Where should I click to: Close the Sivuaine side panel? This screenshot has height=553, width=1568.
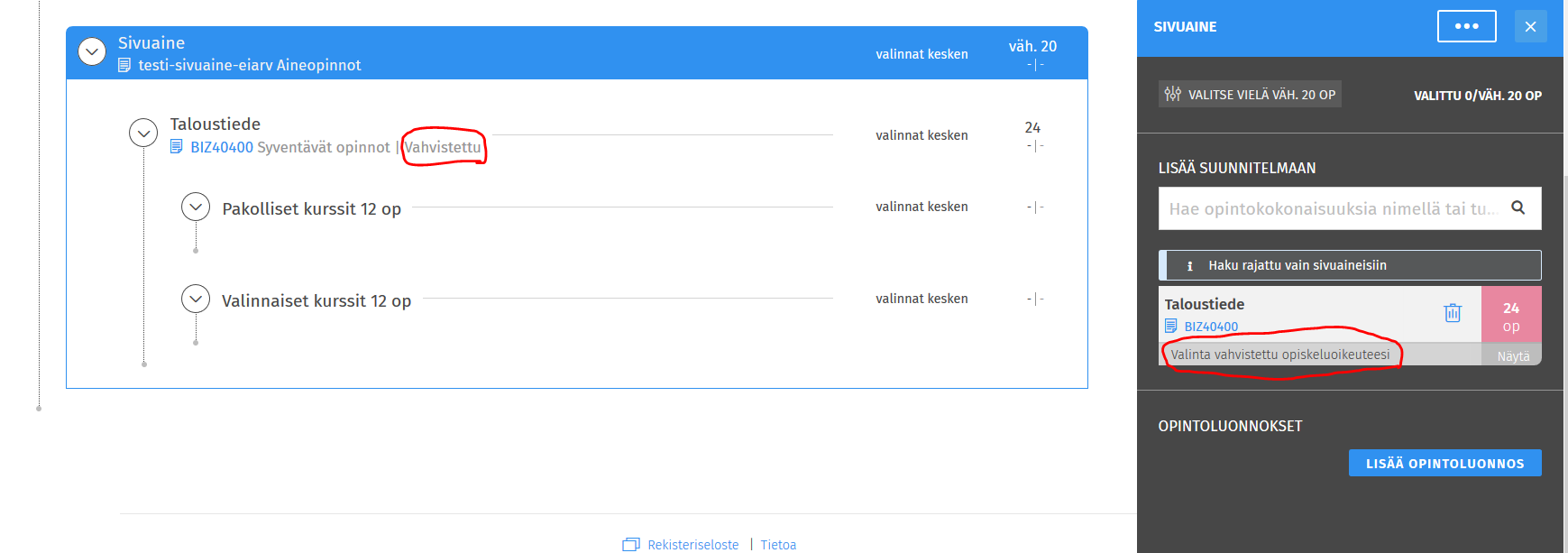pos(1530,26)
